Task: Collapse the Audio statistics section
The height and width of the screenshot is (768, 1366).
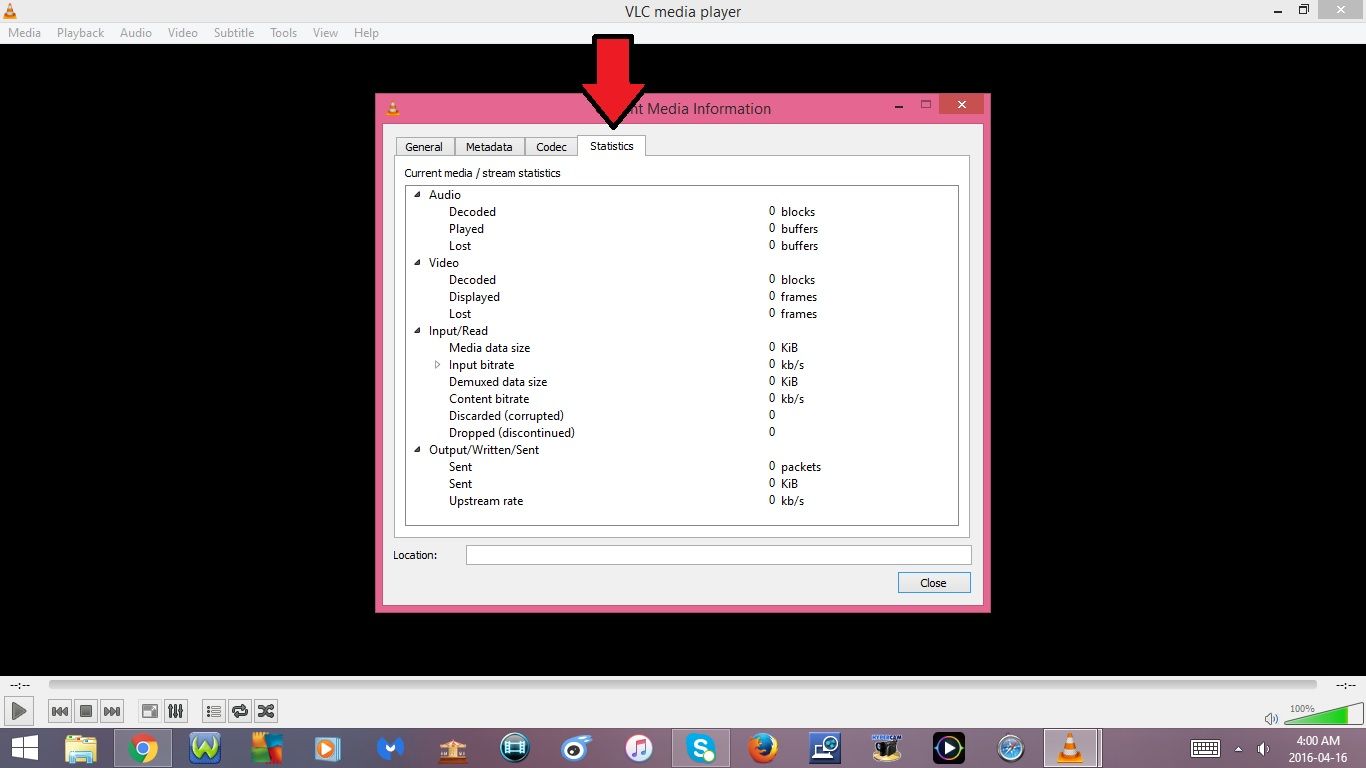Action: click(x=417, y=195)
